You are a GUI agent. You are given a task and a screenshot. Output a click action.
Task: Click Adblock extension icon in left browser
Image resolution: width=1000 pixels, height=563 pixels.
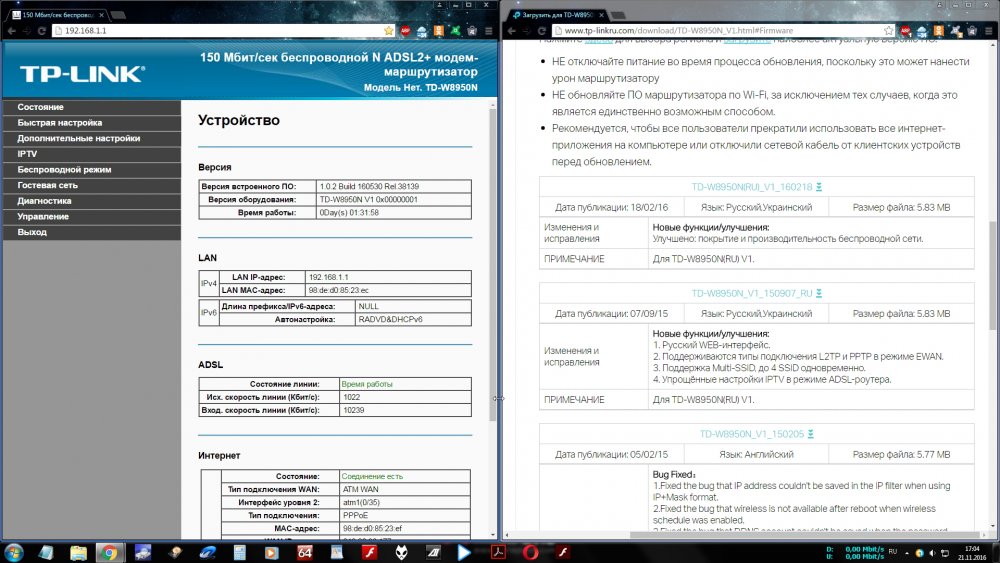coord(406,31)
